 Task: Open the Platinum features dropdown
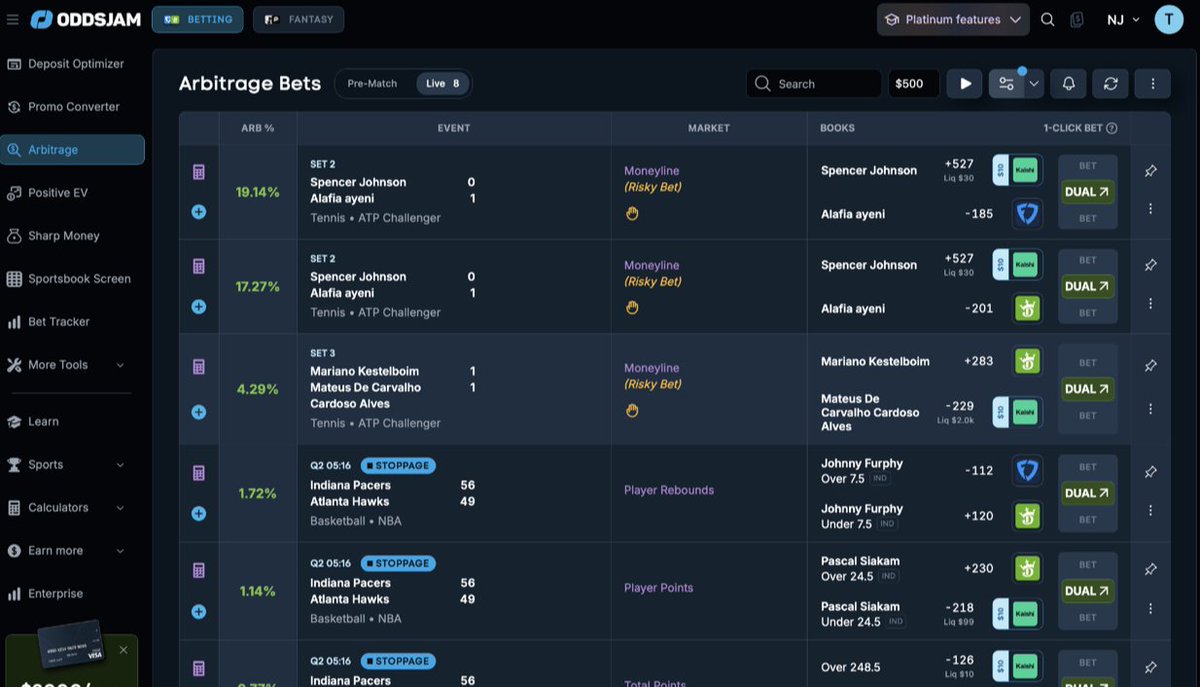953,19
